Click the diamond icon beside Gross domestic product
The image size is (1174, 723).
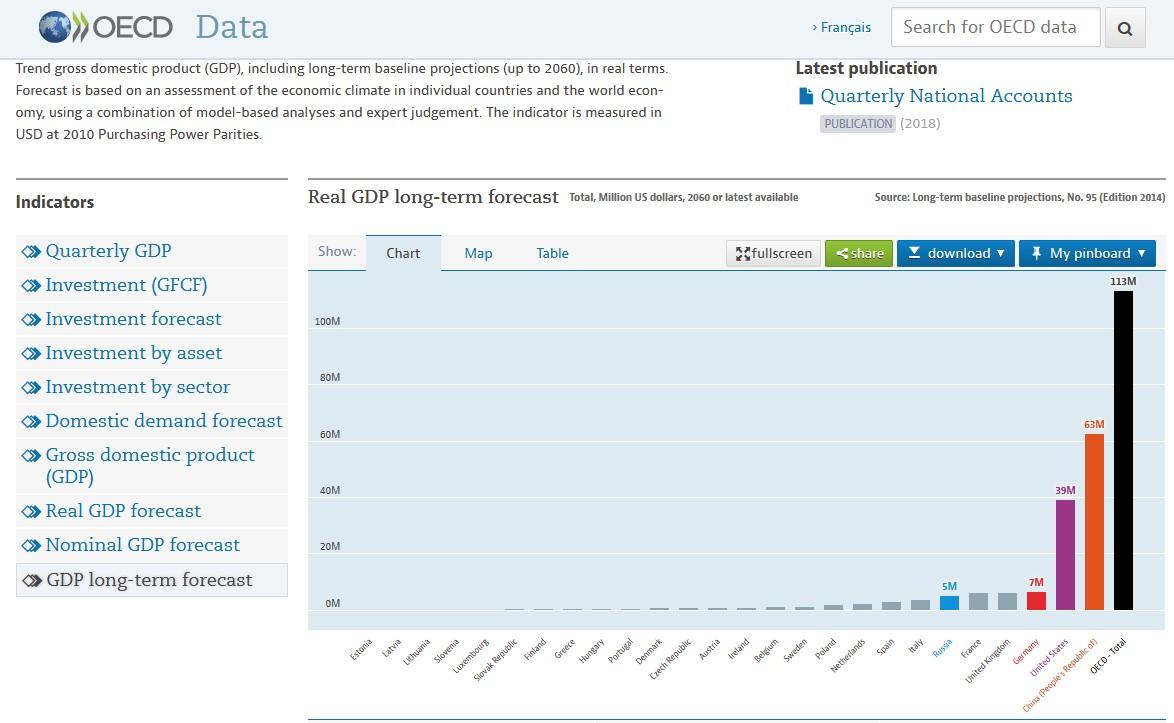click(x=31, y=456)
